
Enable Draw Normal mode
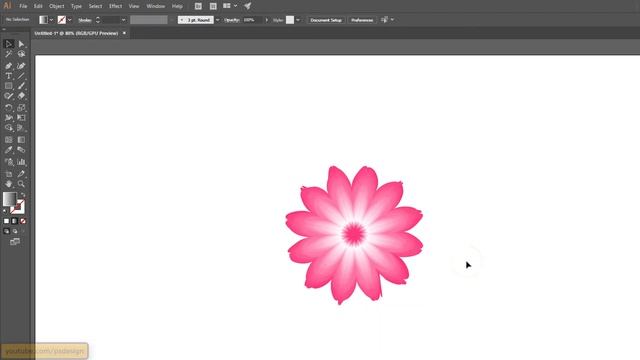(x=6, y=231)
